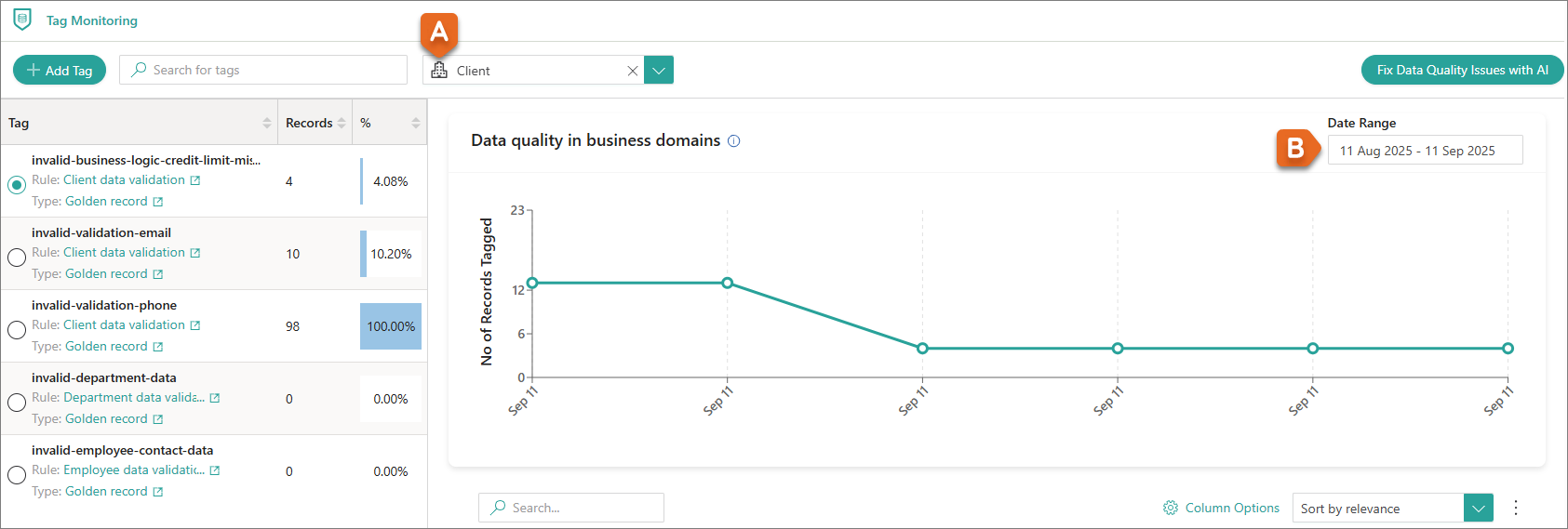The width and height of the screenshot is (1568, 529).
Task: Click the Column Options gear icon
Action: pos(1171,508)
